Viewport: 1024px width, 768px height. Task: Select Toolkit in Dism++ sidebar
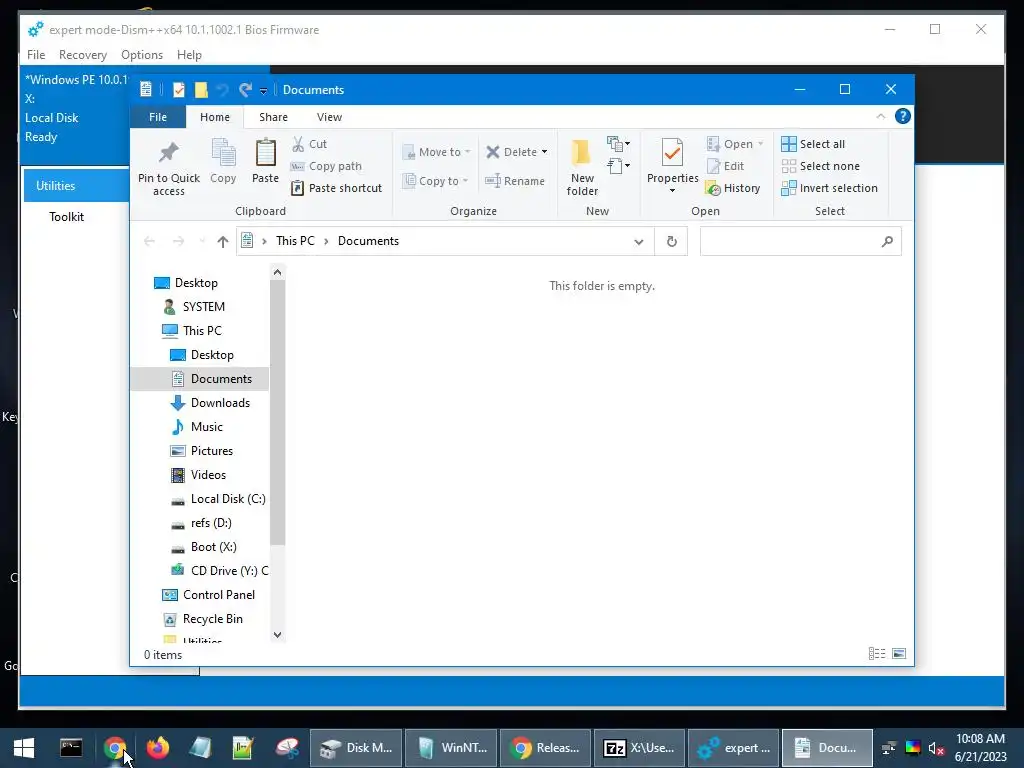[x=67, y=217]
